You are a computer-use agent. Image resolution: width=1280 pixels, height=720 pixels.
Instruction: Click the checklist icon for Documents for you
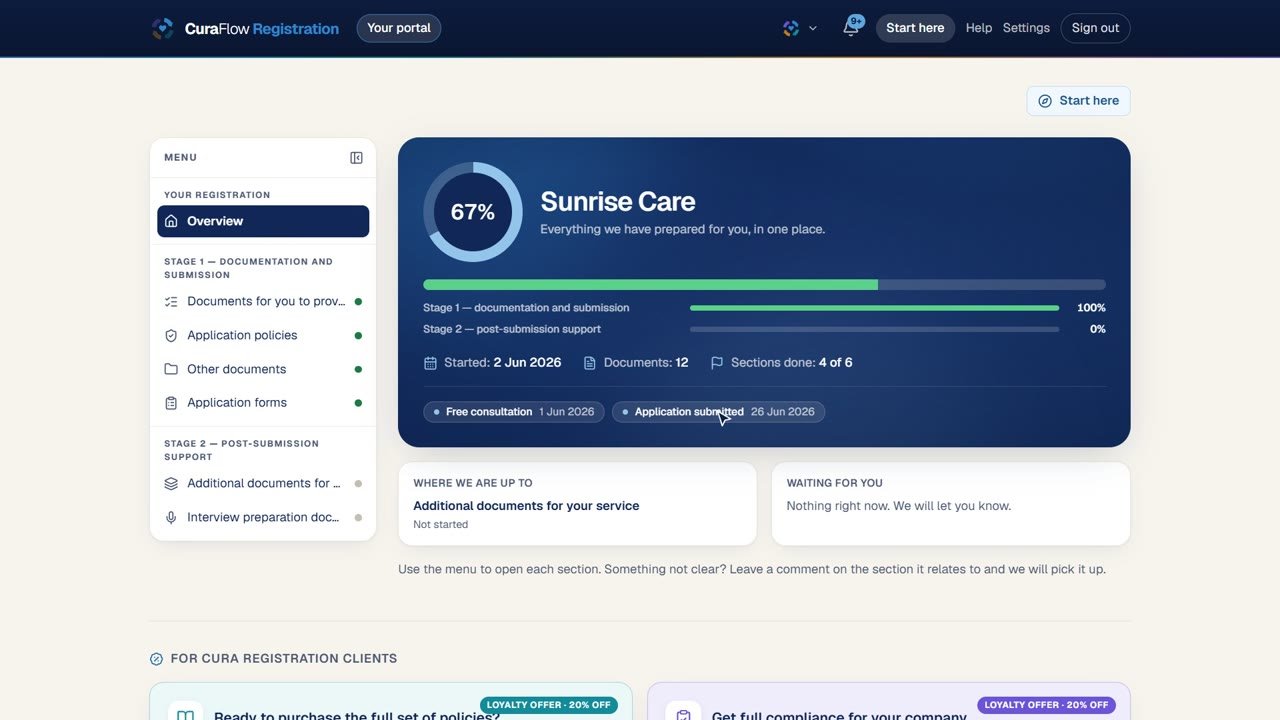[x=171, y=301]
